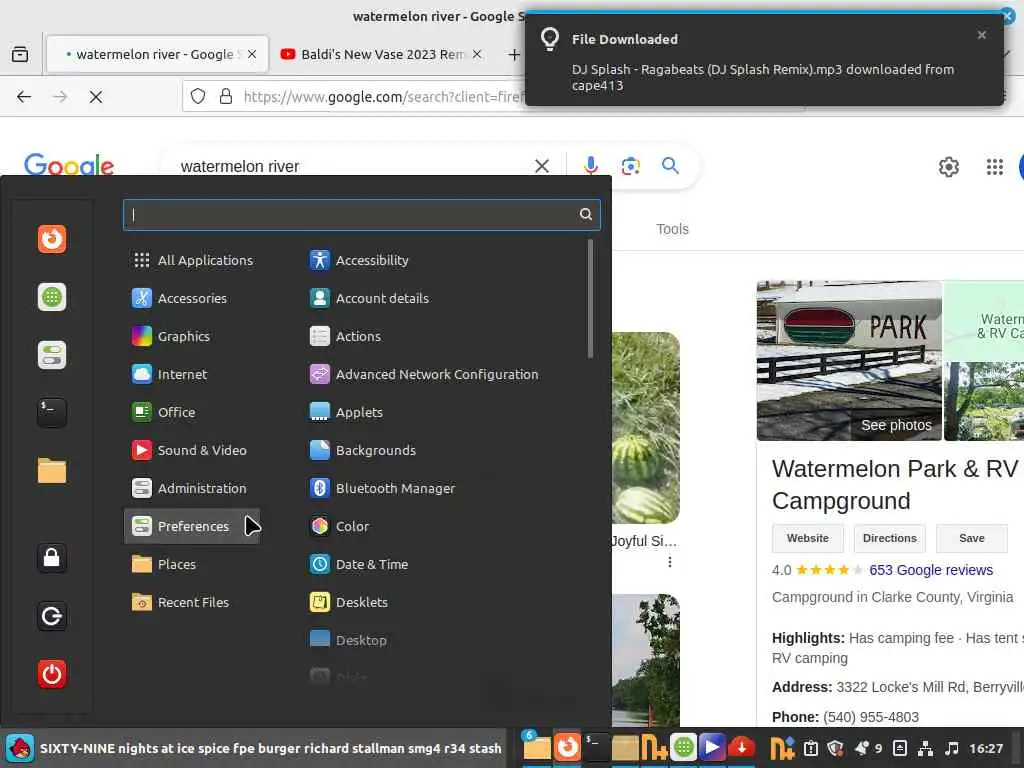Click the music note tray icon
Screen dimensions: 1024x768
click(x=952, y=748)
